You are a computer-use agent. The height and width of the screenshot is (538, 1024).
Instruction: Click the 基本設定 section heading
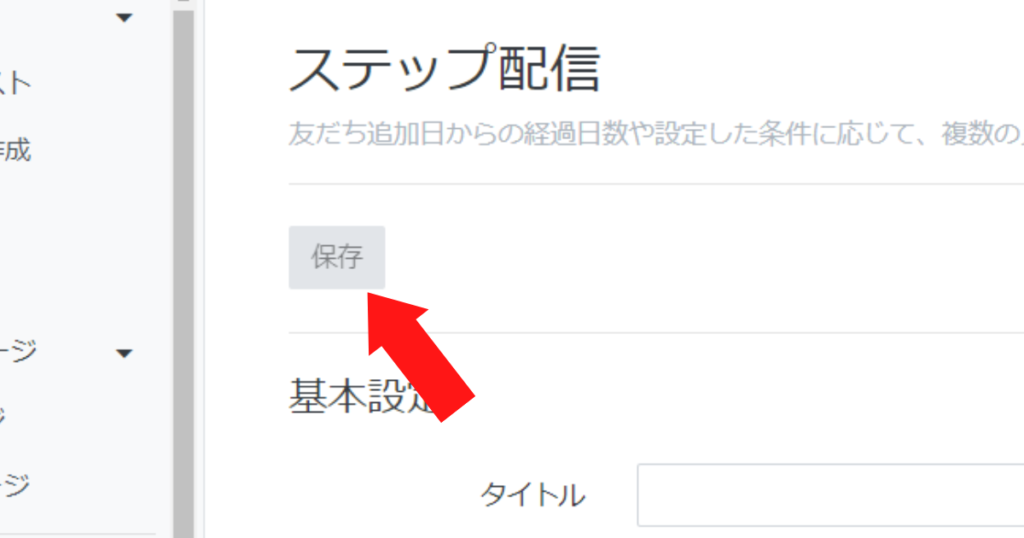coord(363,396)
